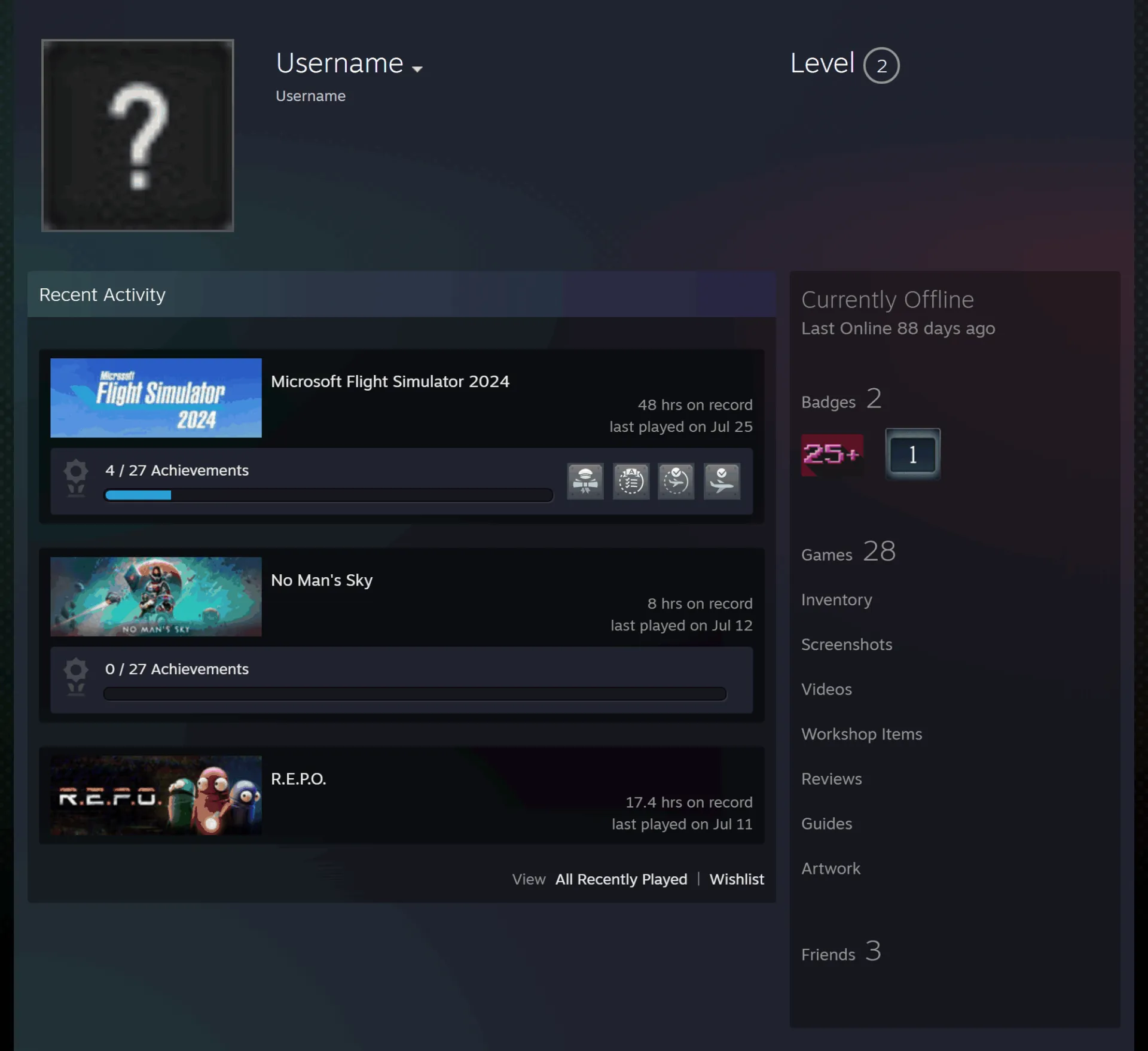Open Videos in the sidebar
The height and width of the screenshot is (1051, 1148).
826,689
